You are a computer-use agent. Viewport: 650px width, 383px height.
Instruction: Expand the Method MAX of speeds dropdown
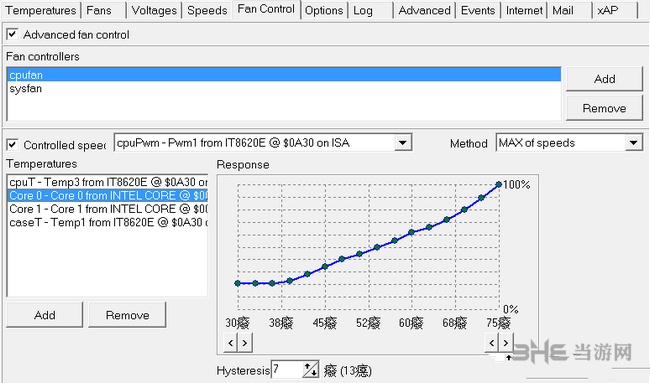(x=633, y=143)
